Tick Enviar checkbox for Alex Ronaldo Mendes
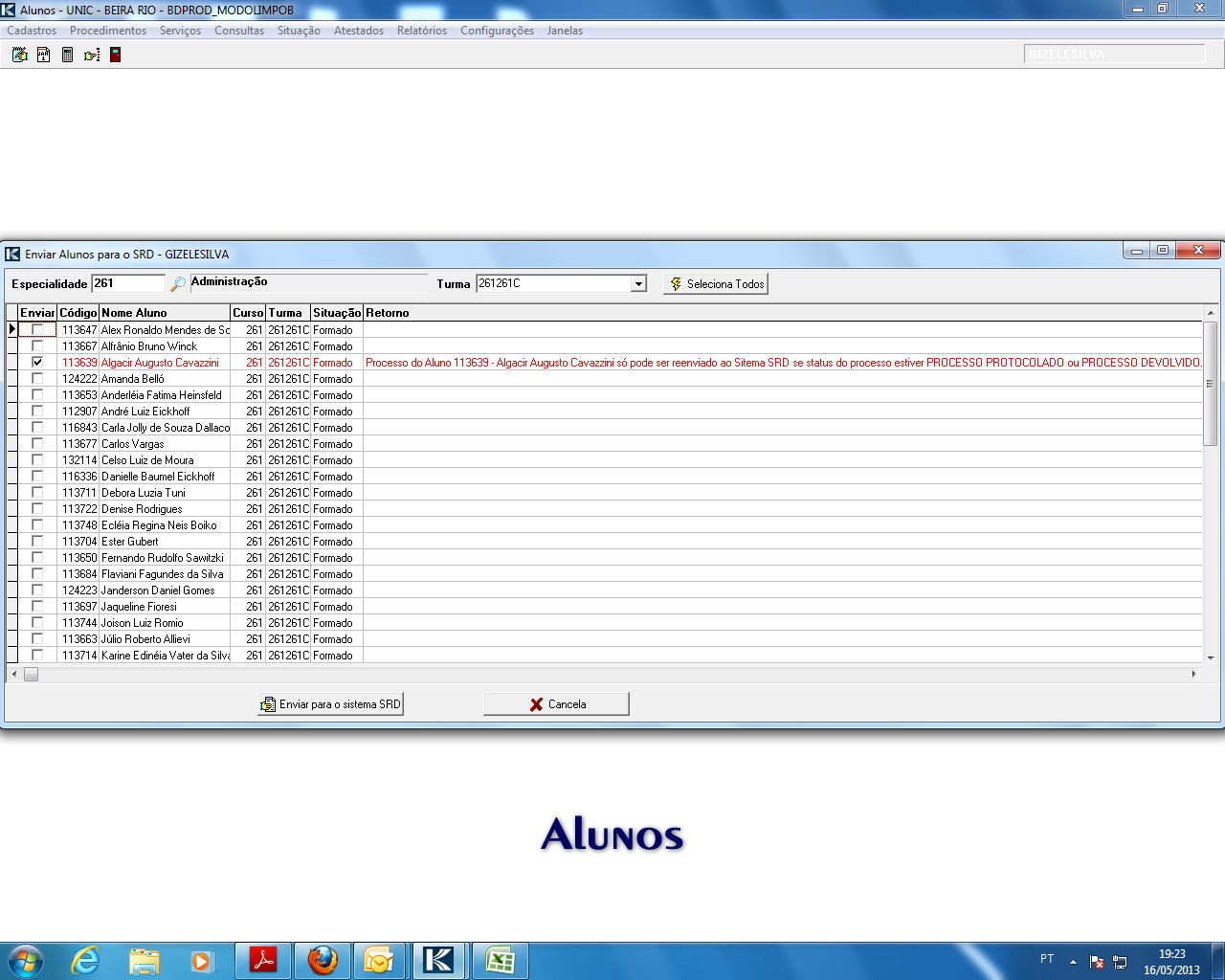 37,329
